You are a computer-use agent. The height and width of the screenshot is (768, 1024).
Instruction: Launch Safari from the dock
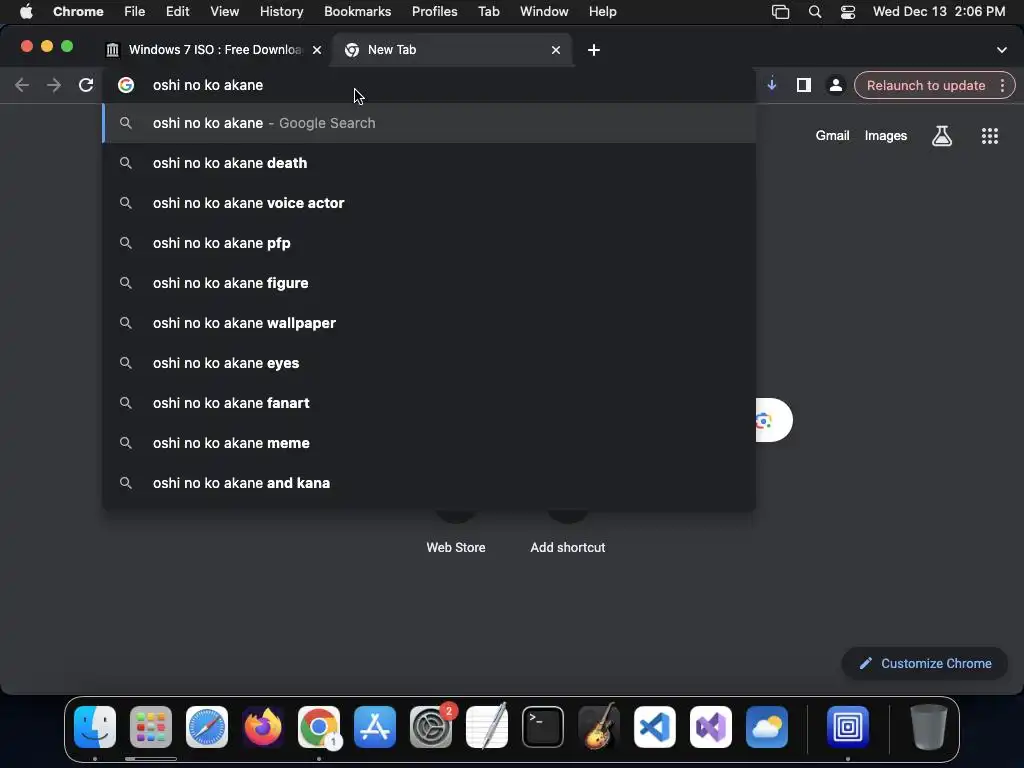click(207, 727)
